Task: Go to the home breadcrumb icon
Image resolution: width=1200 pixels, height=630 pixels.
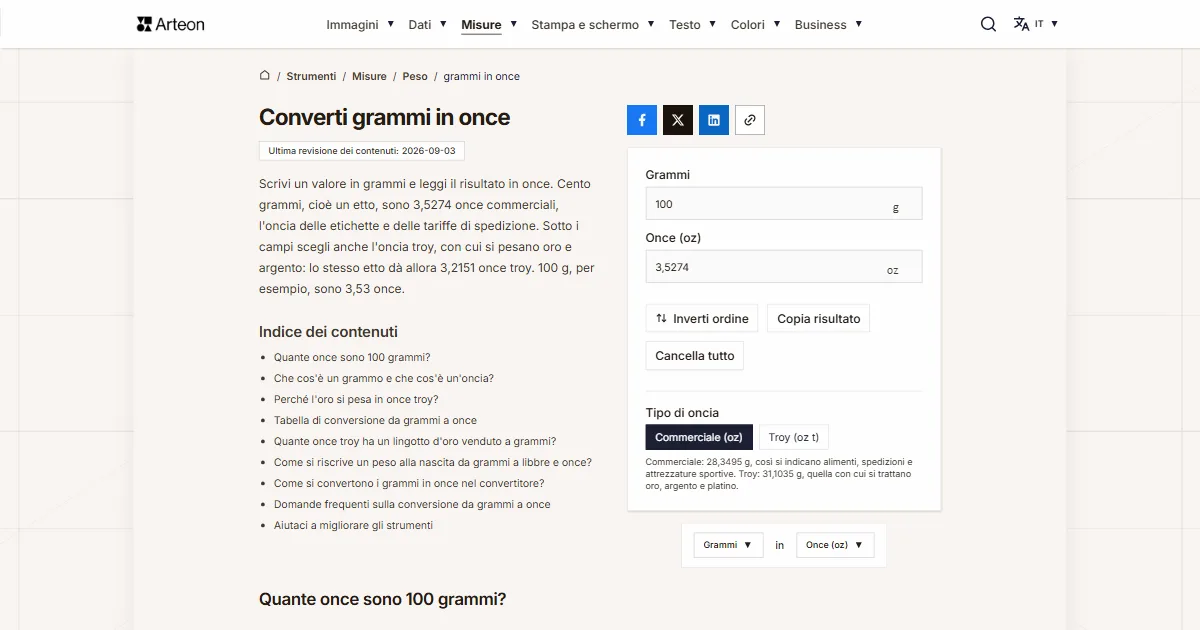Action: pyautogui.click(x=265, y=76)
